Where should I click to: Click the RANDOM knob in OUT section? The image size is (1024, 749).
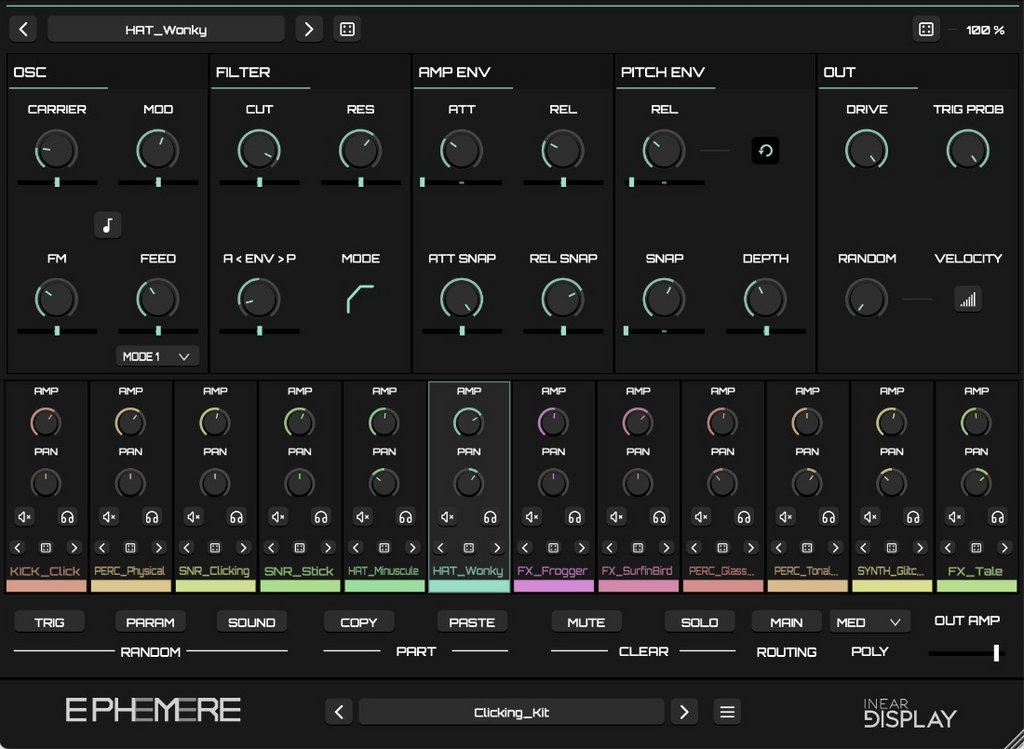[867, 299]
